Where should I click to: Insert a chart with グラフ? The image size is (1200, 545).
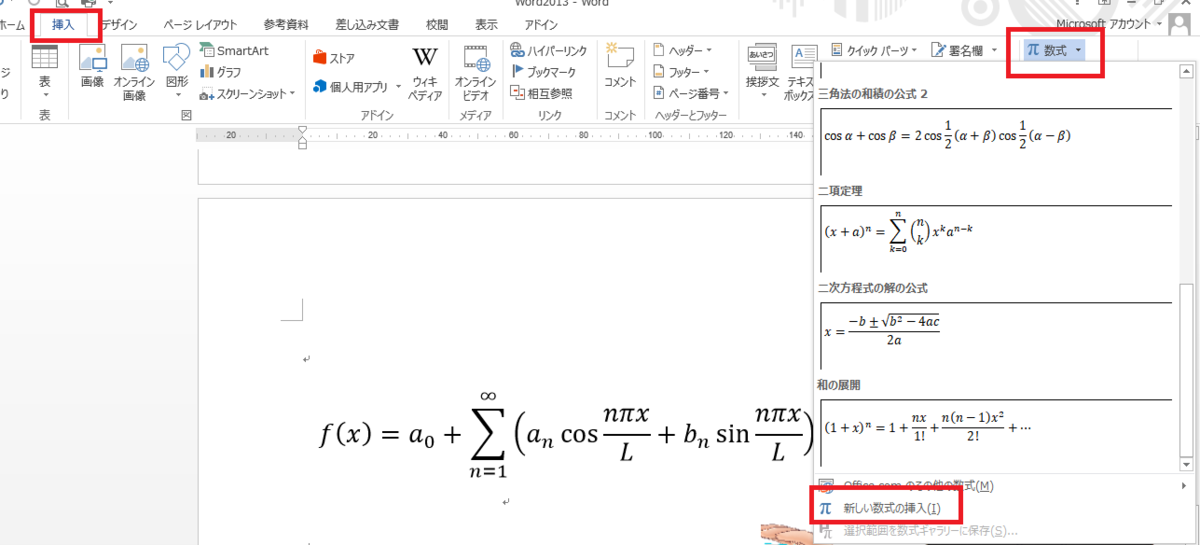[x=221, y=72]
